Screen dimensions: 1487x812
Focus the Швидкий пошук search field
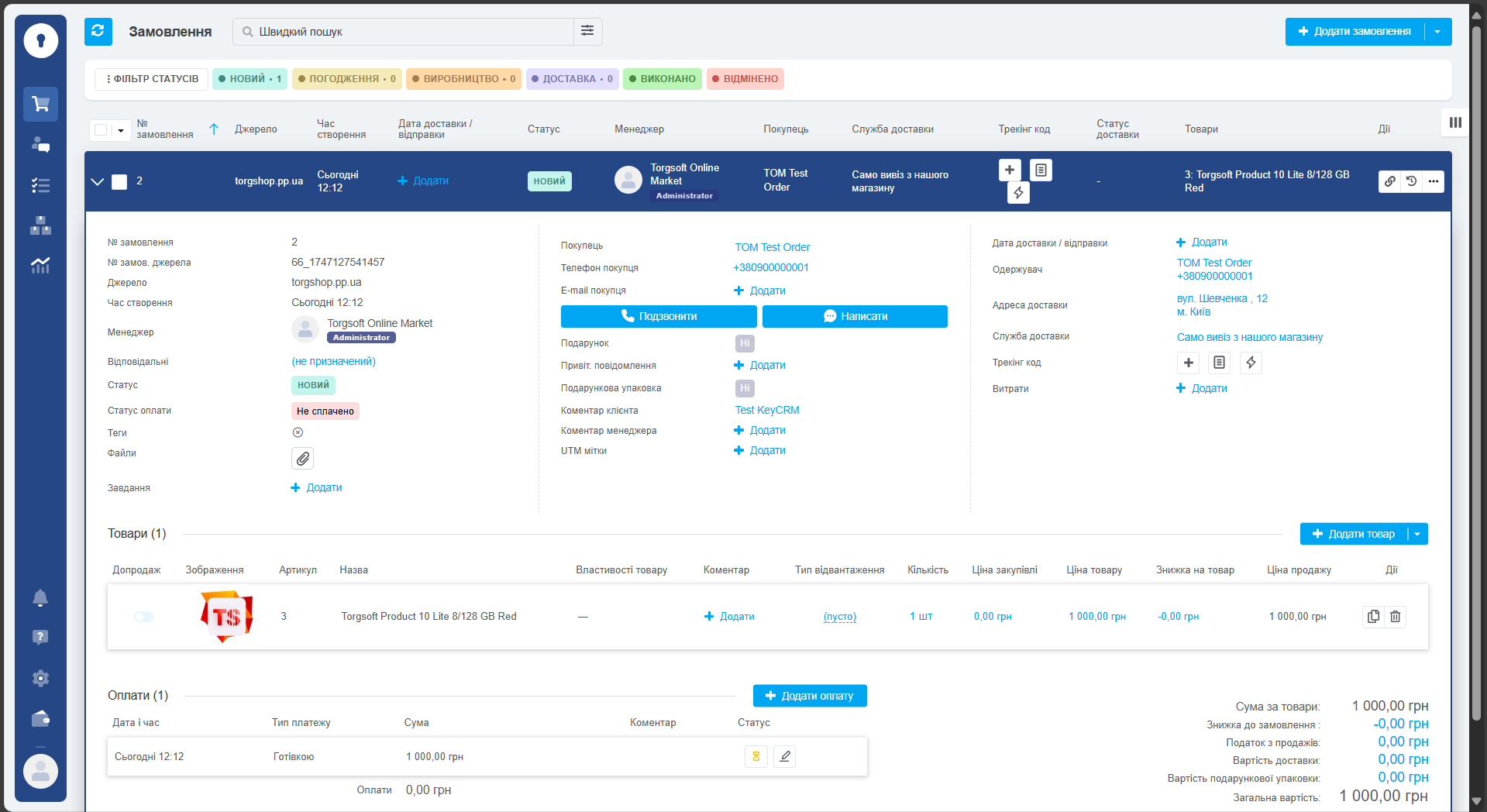(x=403, y=32)
